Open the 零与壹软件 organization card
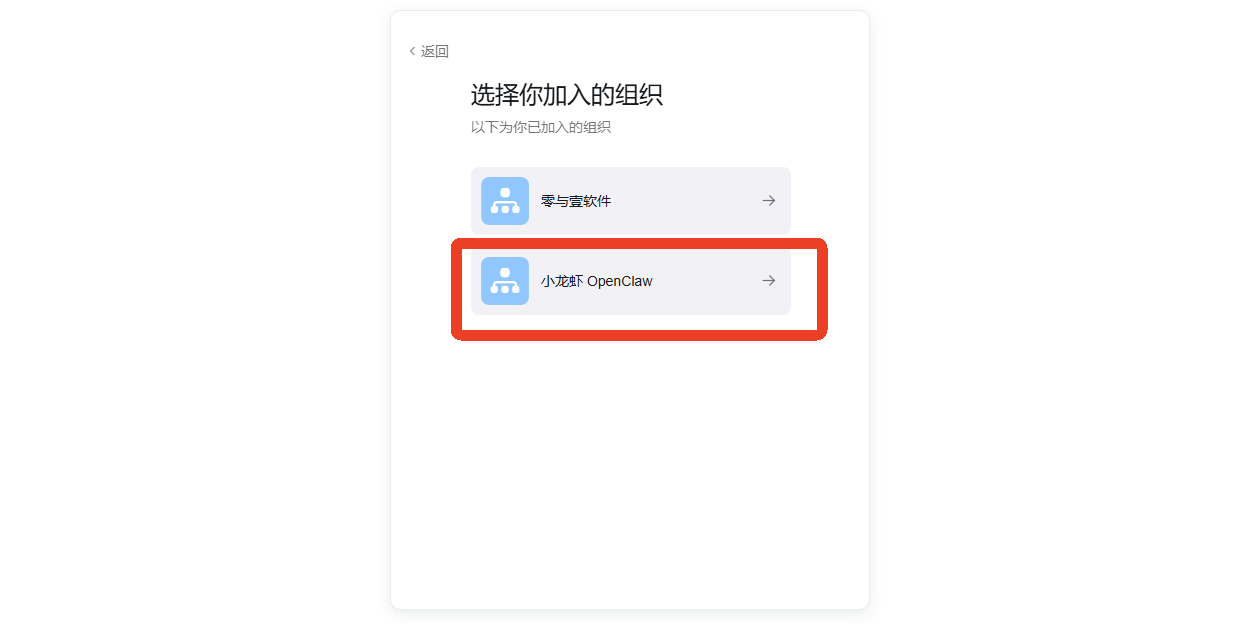 (x=631, y=201)
